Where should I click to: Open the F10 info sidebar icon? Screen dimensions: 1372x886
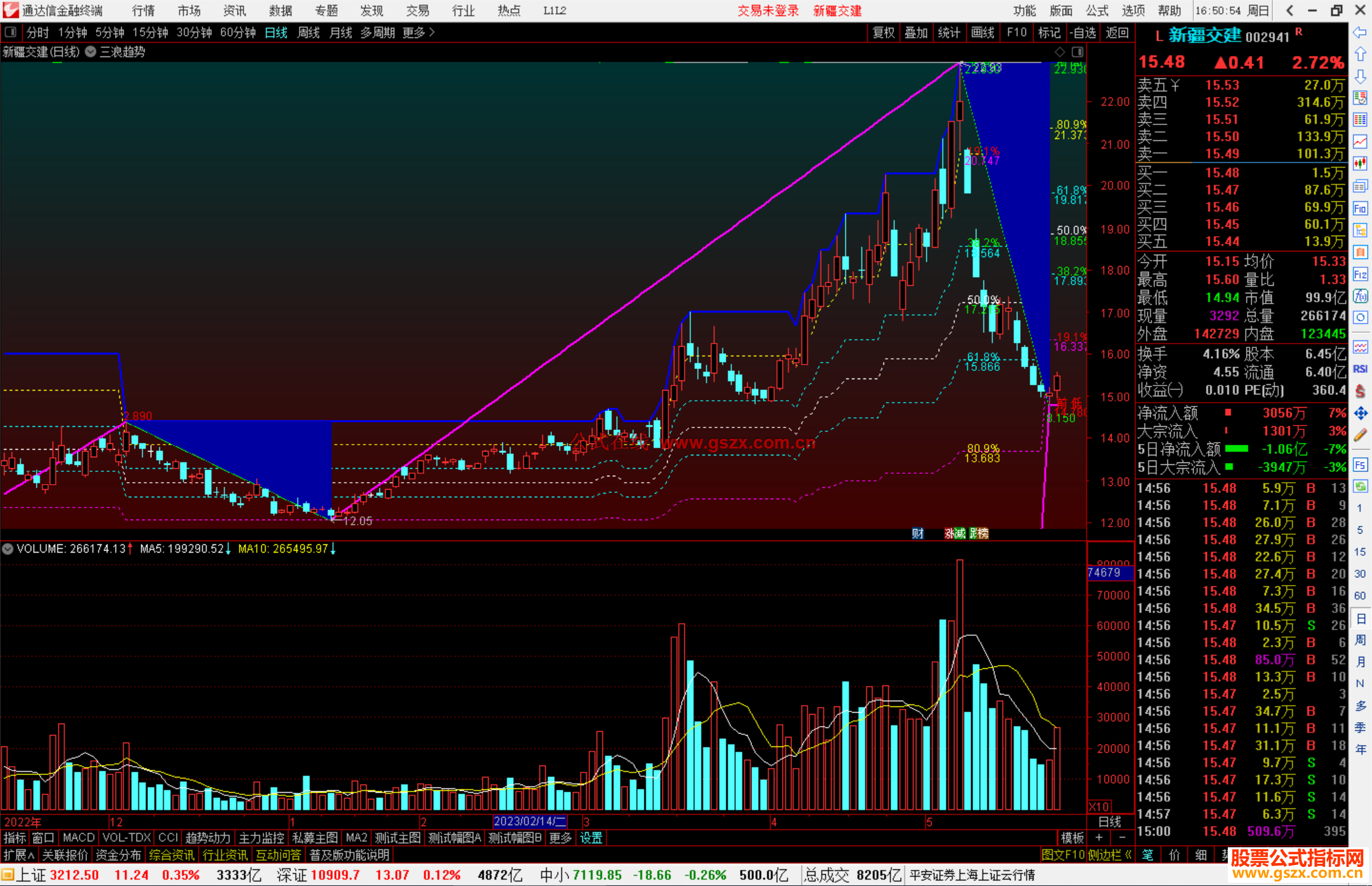click(1360, 208)
